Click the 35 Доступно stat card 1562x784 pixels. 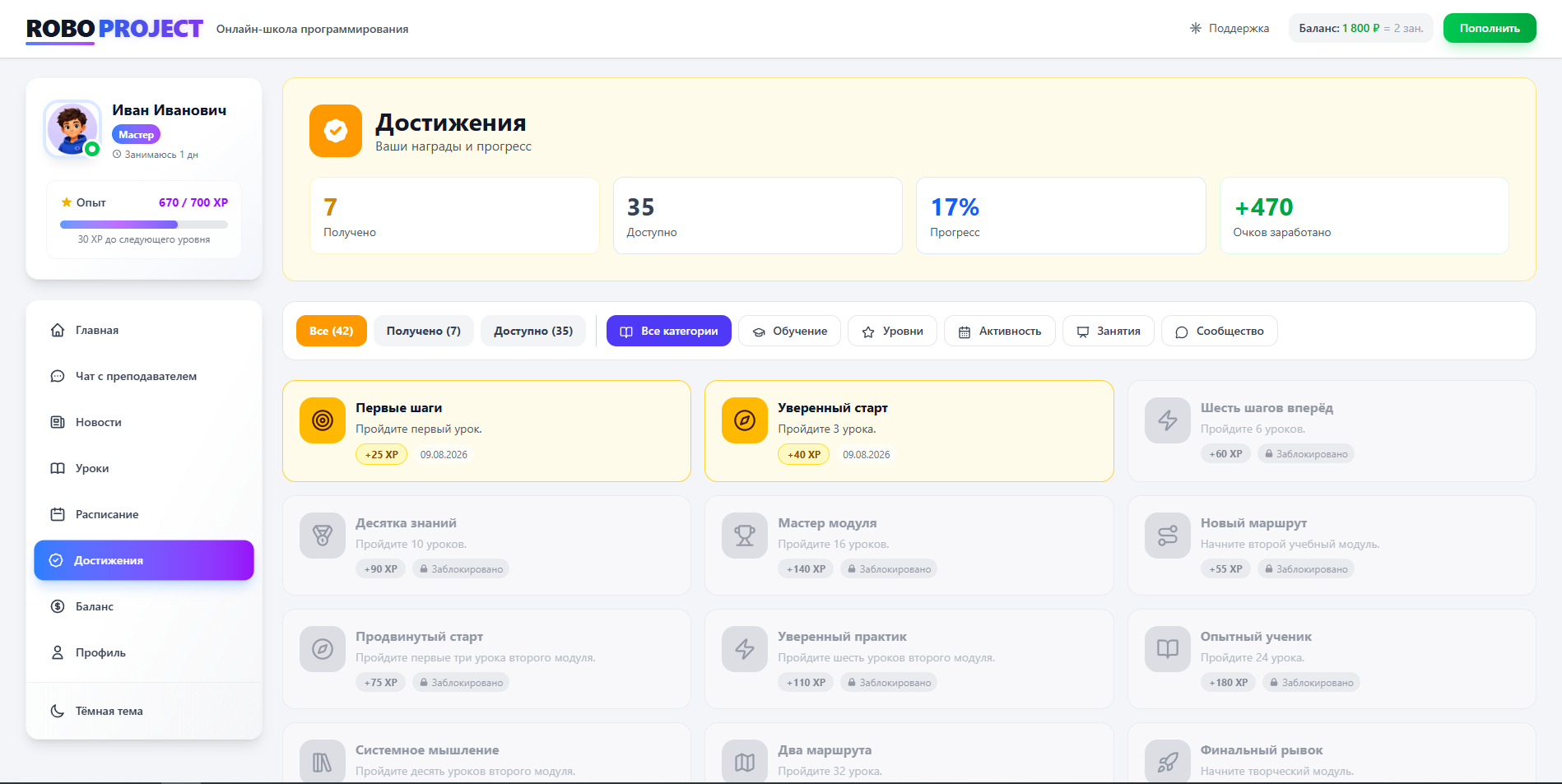pos(758,216)
